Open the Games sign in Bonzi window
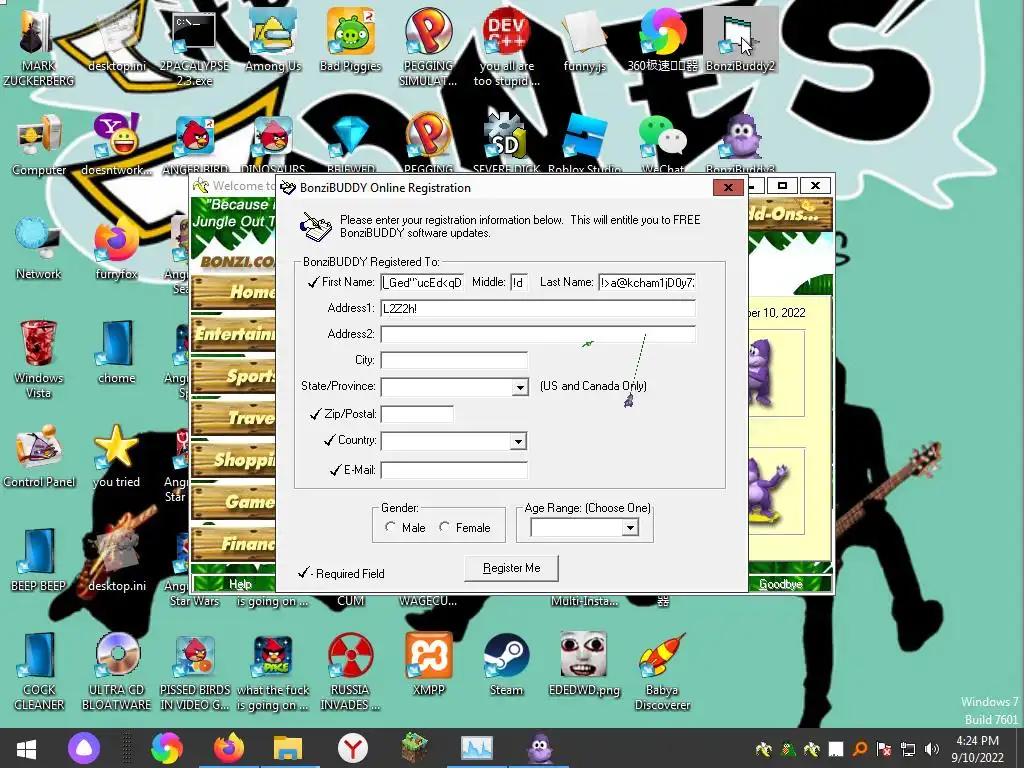 coord(233,502)
